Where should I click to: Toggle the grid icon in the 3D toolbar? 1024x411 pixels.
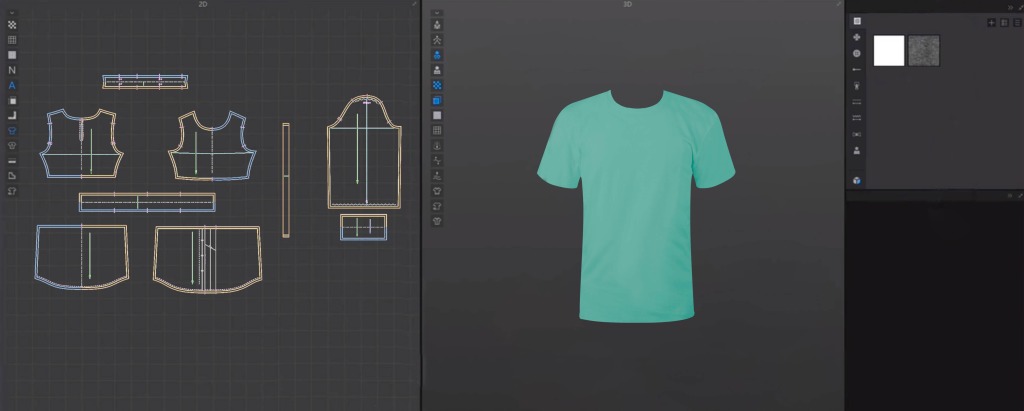click(x=437, y=131)
